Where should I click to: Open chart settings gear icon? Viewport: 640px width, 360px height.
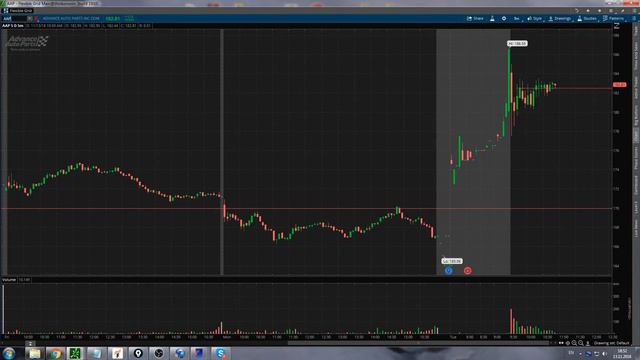click(504, 18)
